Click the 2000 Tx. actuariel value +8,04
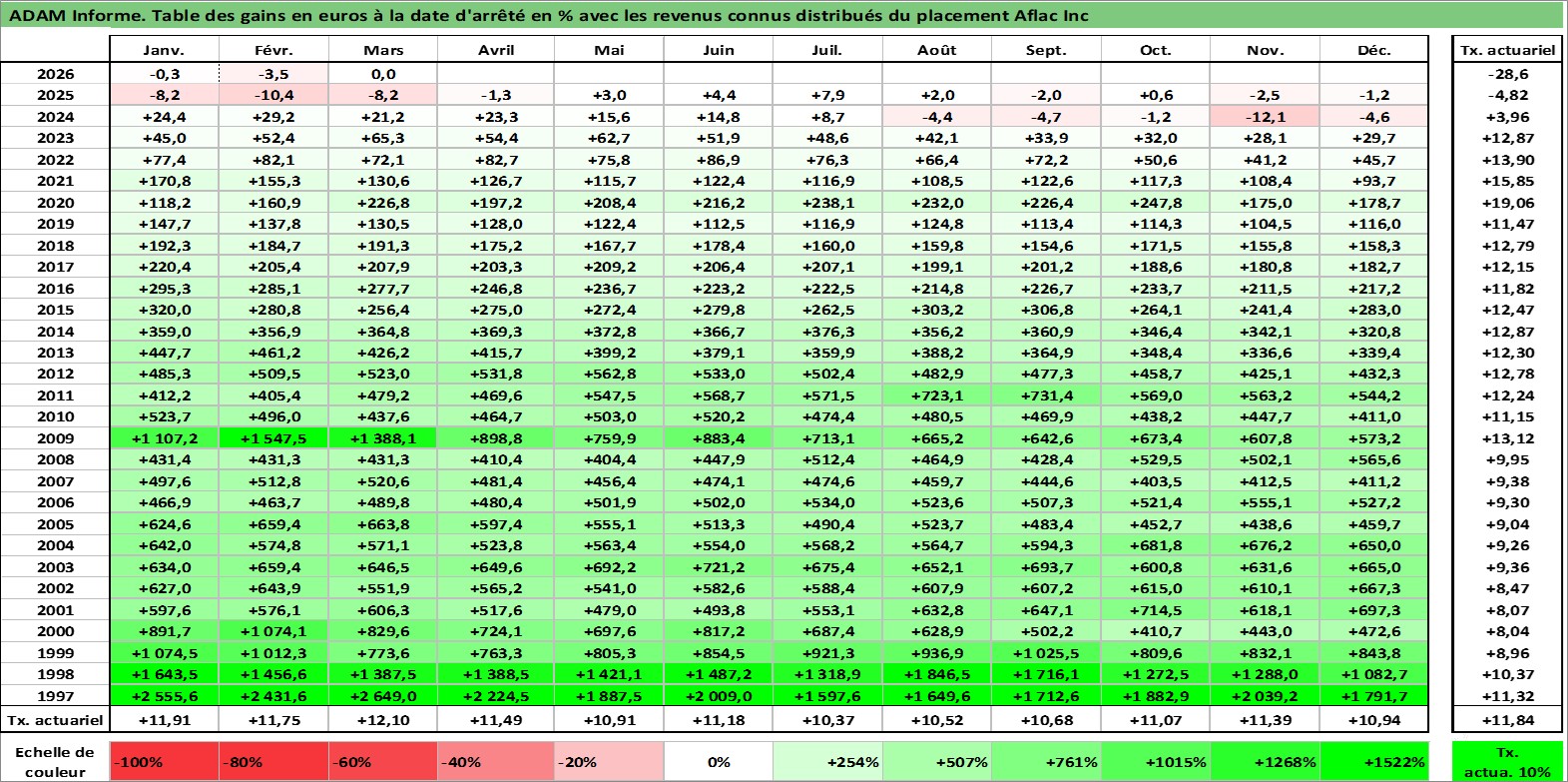1568x782 pixels. pyautogui.click(x=1508, y=631)
